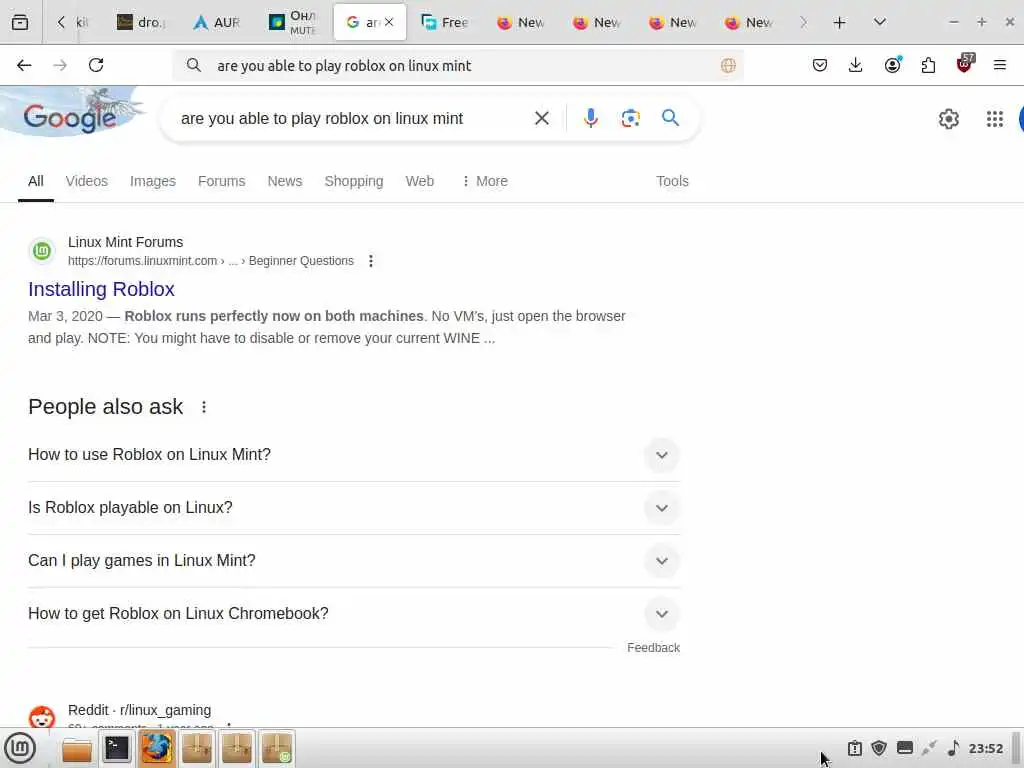Switch to the Web search tab
The width and height of the screenshot is (1024, 768).
(419, 181)
